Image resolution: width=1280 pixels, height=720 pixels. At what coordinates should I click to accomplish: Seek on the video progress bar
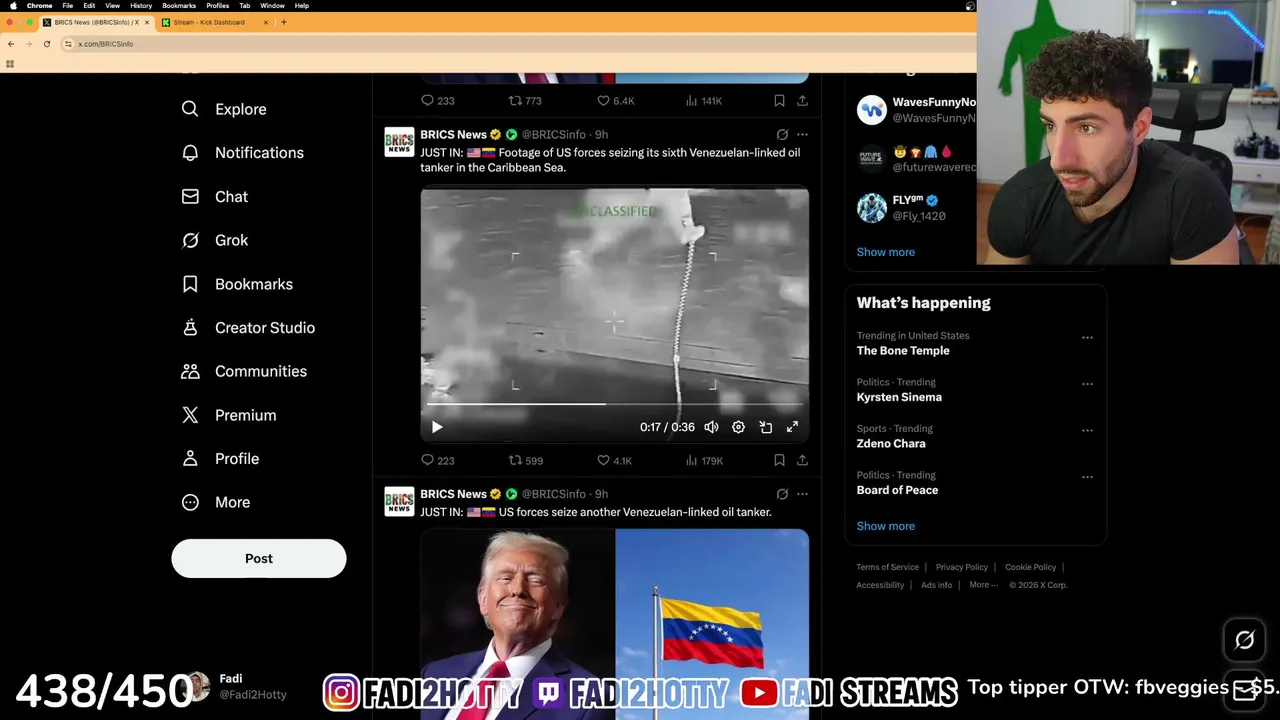click(x=615, y=404)
